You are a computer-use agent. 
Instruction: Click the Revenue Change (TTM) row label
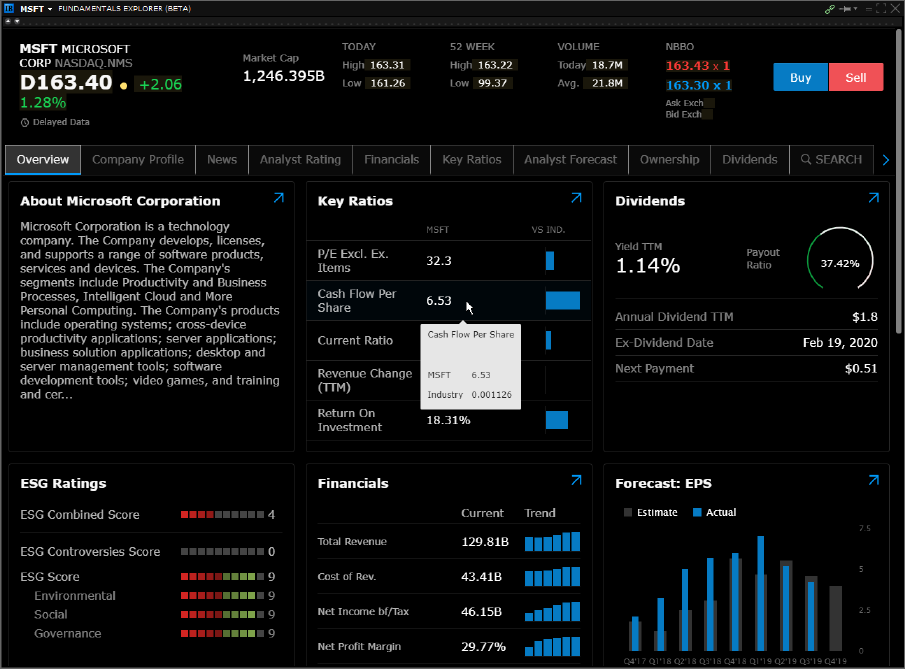[x=365, y=380]
